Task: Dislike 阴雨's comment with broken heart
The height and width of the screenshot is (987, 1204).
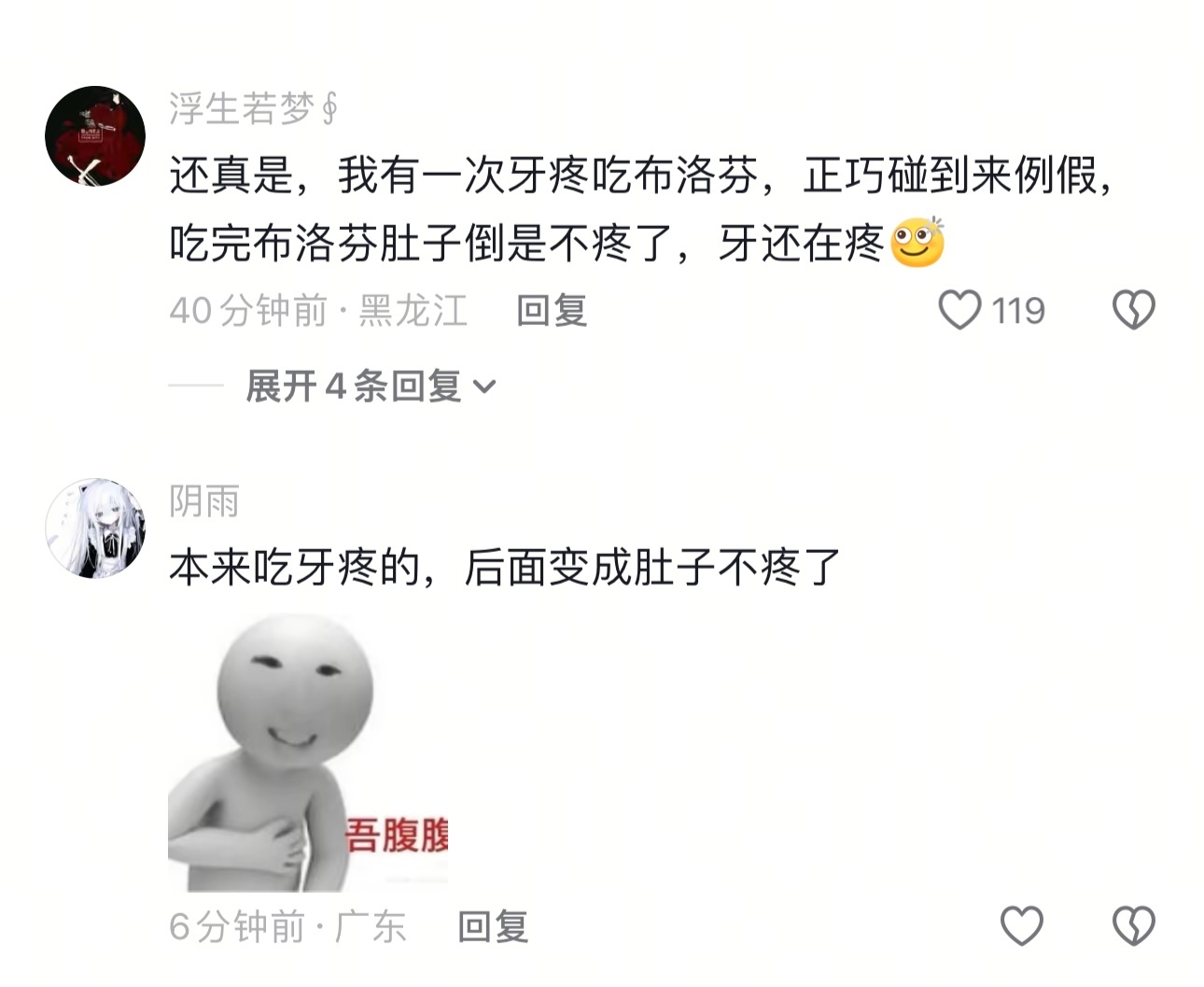Action: (1134, 926)
